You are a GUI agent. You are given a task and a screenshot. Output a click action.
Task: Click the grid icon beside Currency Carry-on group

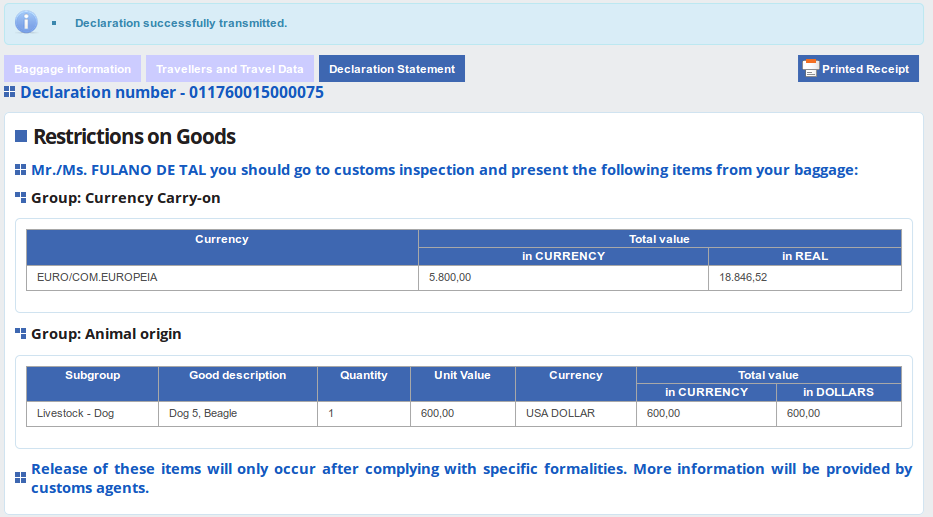point(20,198)
